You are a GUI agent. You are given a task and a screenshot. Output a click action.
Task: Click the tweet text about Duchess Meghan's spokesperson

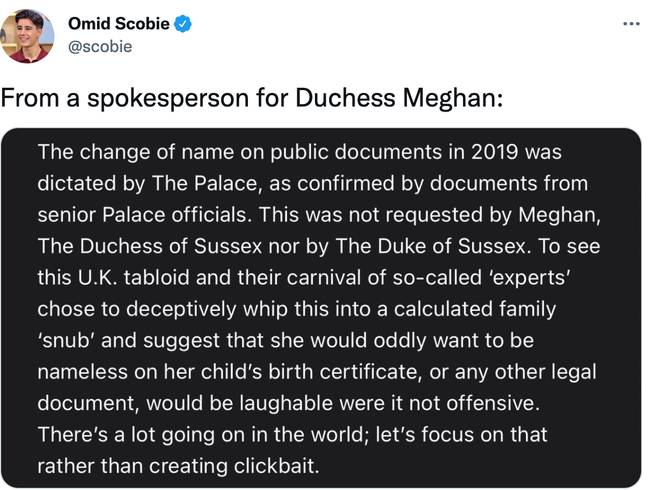pos(252,98)
